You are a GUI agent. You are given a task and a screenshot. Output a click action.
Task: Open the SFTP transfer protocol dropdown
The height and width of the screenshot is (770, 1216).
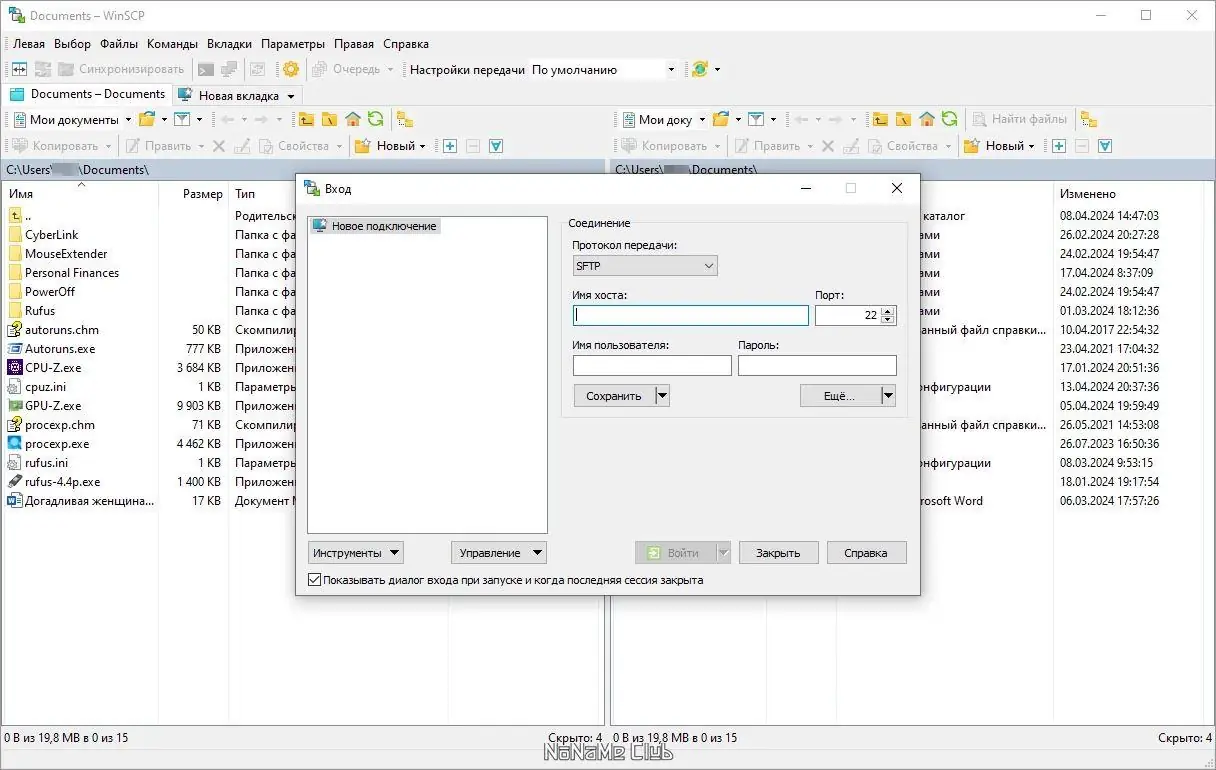coord(645,266)
